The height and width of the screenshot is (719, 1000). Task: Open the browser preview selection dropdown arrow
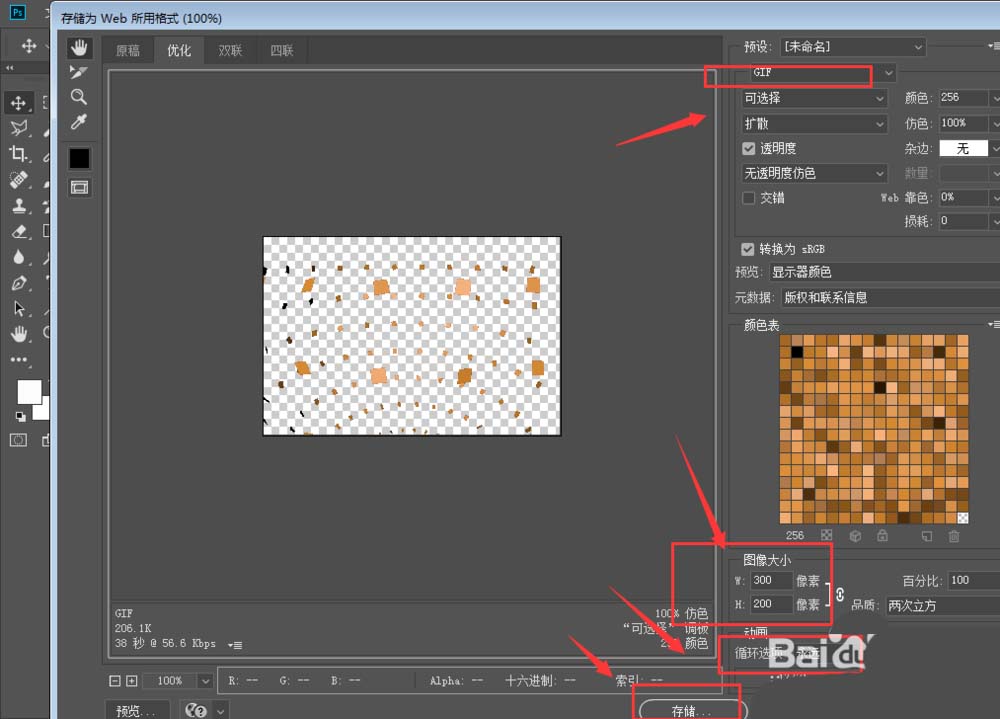click(220, 710)
